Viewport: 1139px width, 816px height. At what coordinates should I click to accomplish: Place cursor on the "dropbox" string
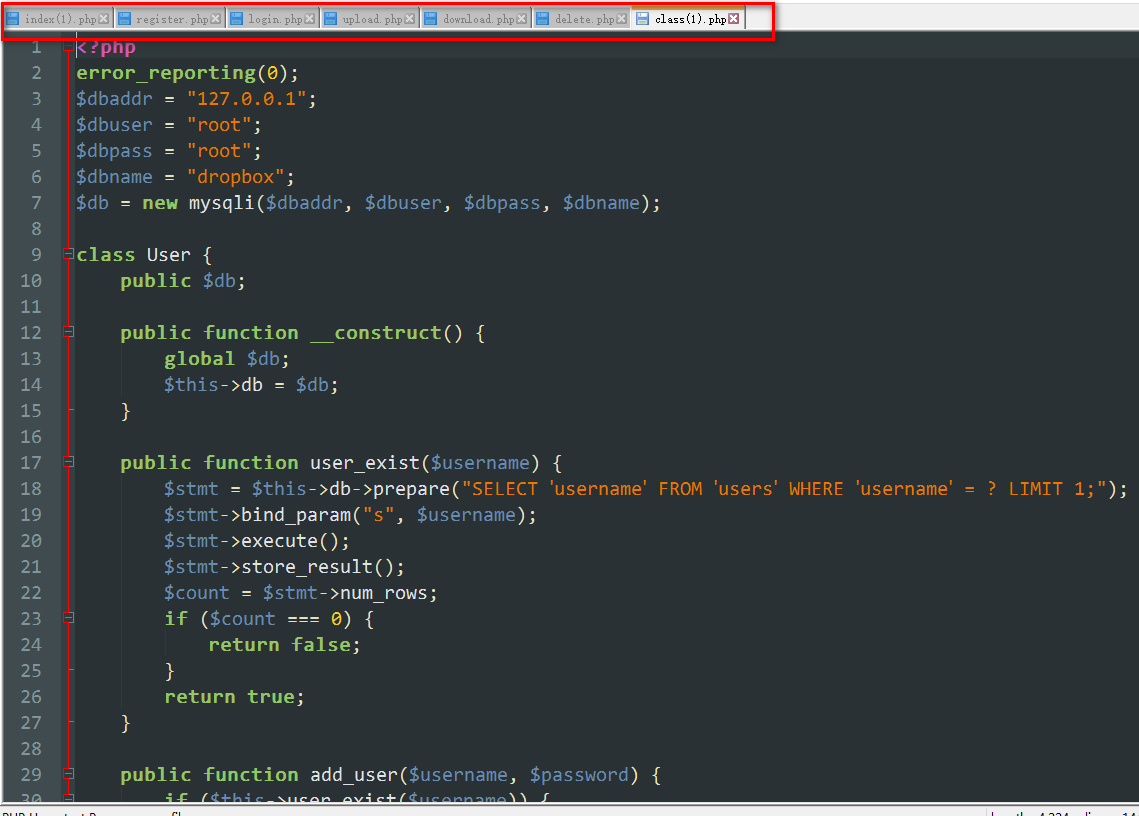tap(236, 177)
